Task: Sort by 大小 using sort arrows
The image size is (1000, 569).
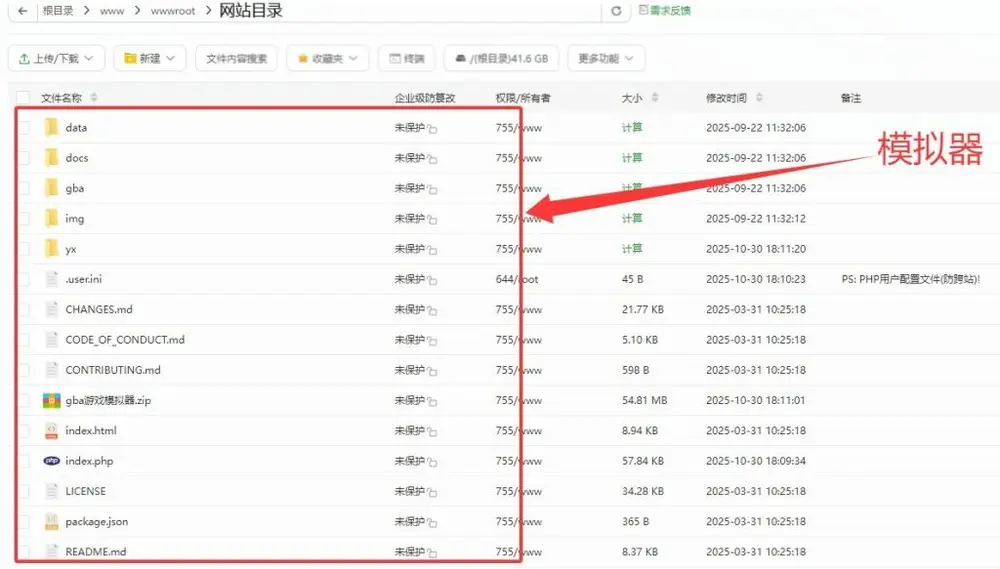Action: 655,98
